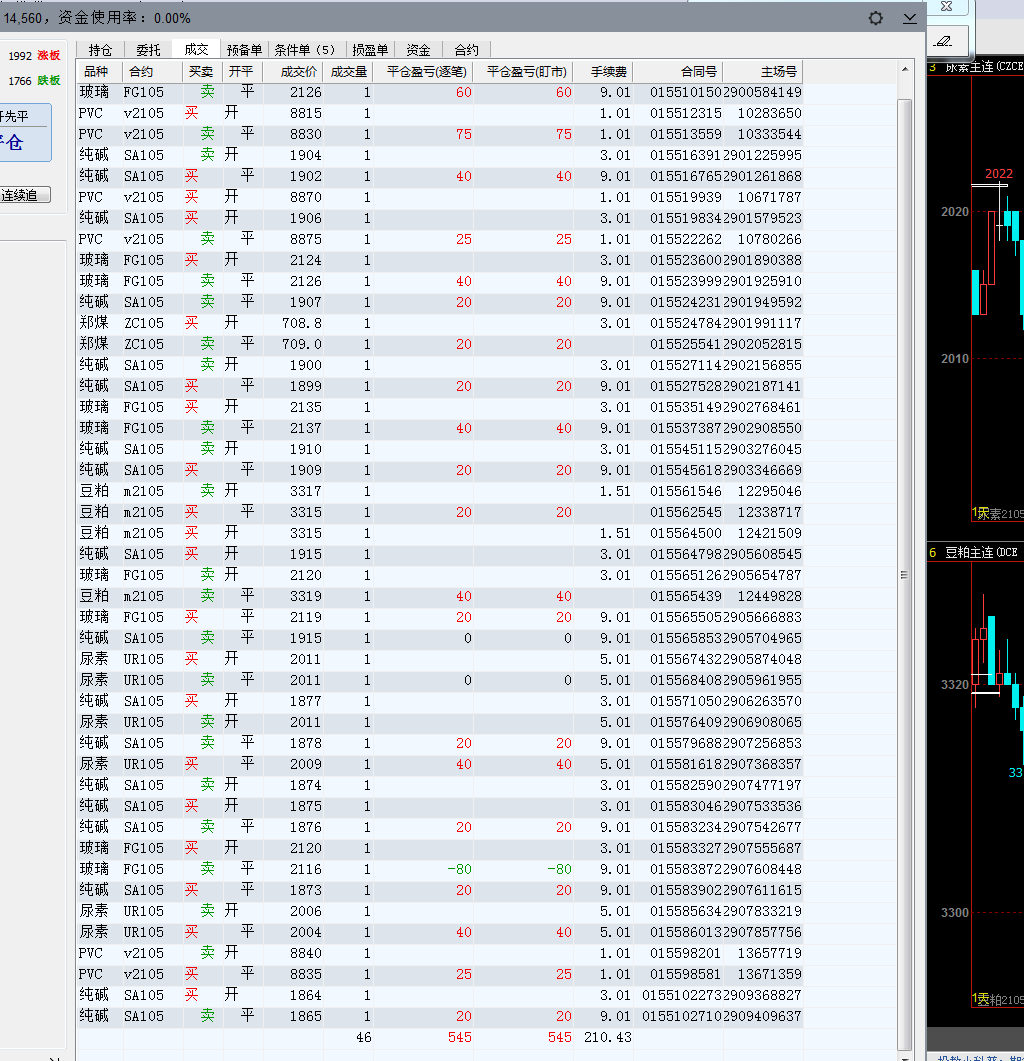Switch to the 持仓 tab
This screenshot has height=1061, width=1024.
click(x=100, y=50)
